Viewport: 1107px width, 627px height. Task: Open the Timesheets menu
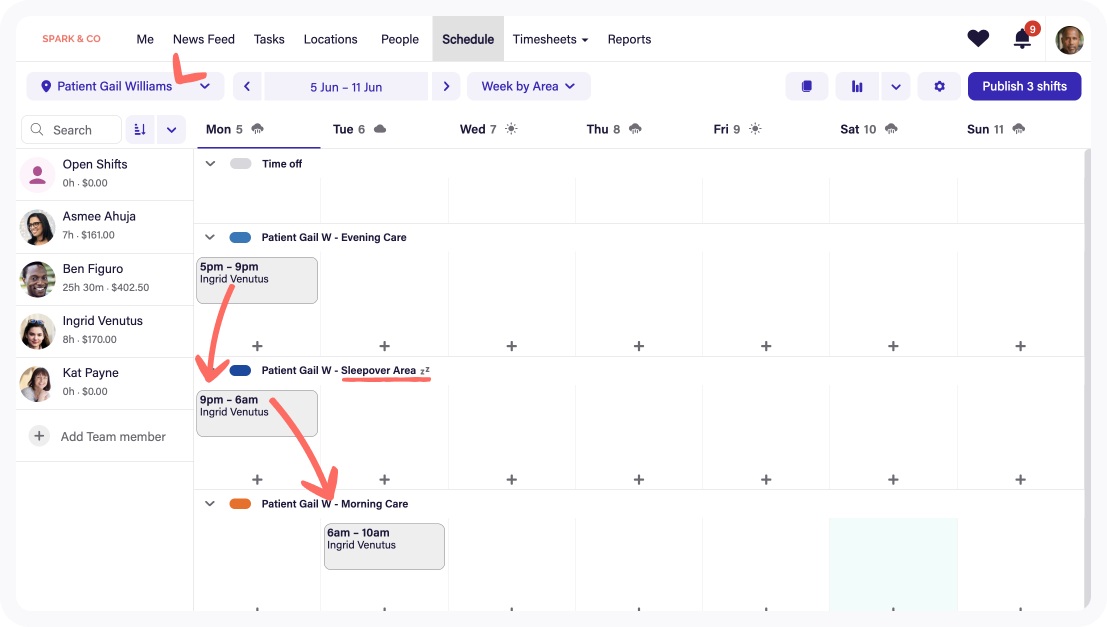tap(550, 40)
